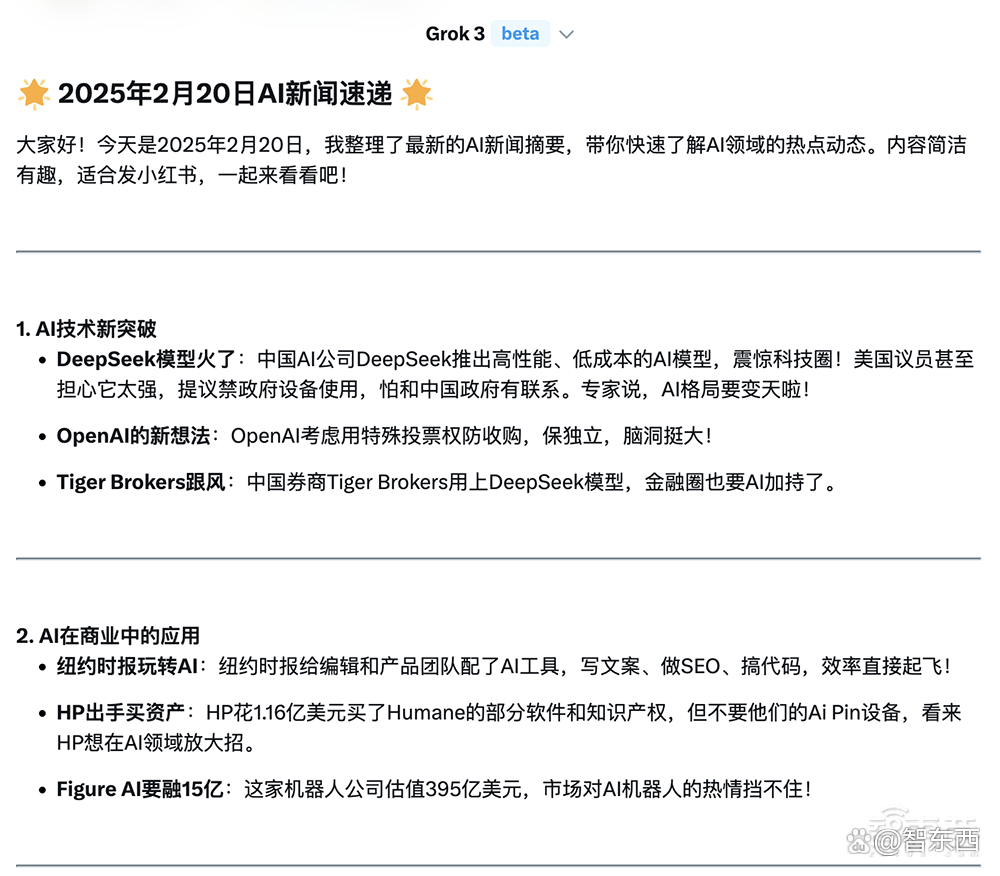The width and height of the screenshot is (1000, 876).
Task: Click the bold text Figure AI要融15亿
Action: (140, 789)
